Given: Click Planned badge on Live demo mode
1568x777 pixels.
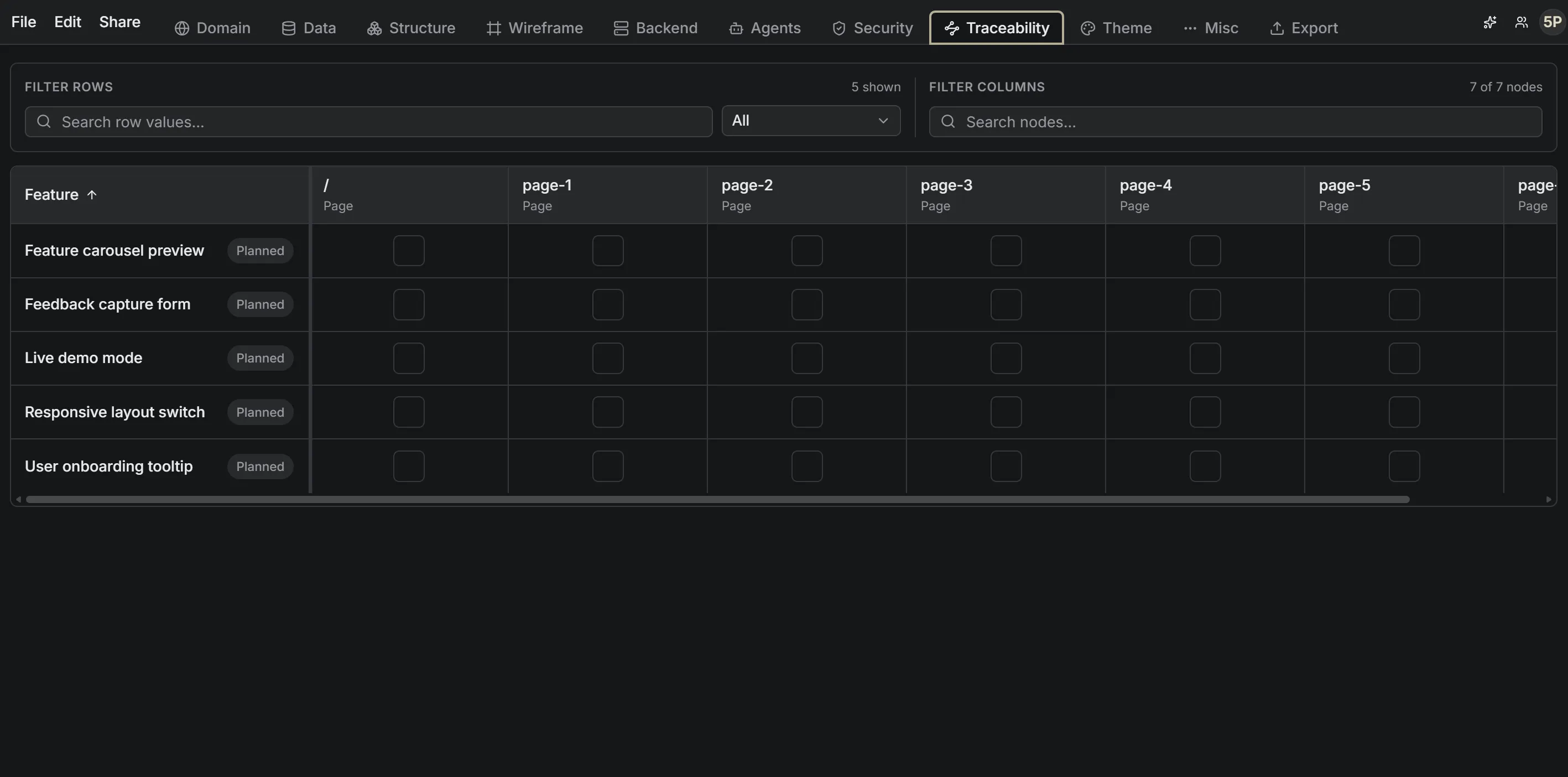Looking at the screenshot, I should point(260,358).
